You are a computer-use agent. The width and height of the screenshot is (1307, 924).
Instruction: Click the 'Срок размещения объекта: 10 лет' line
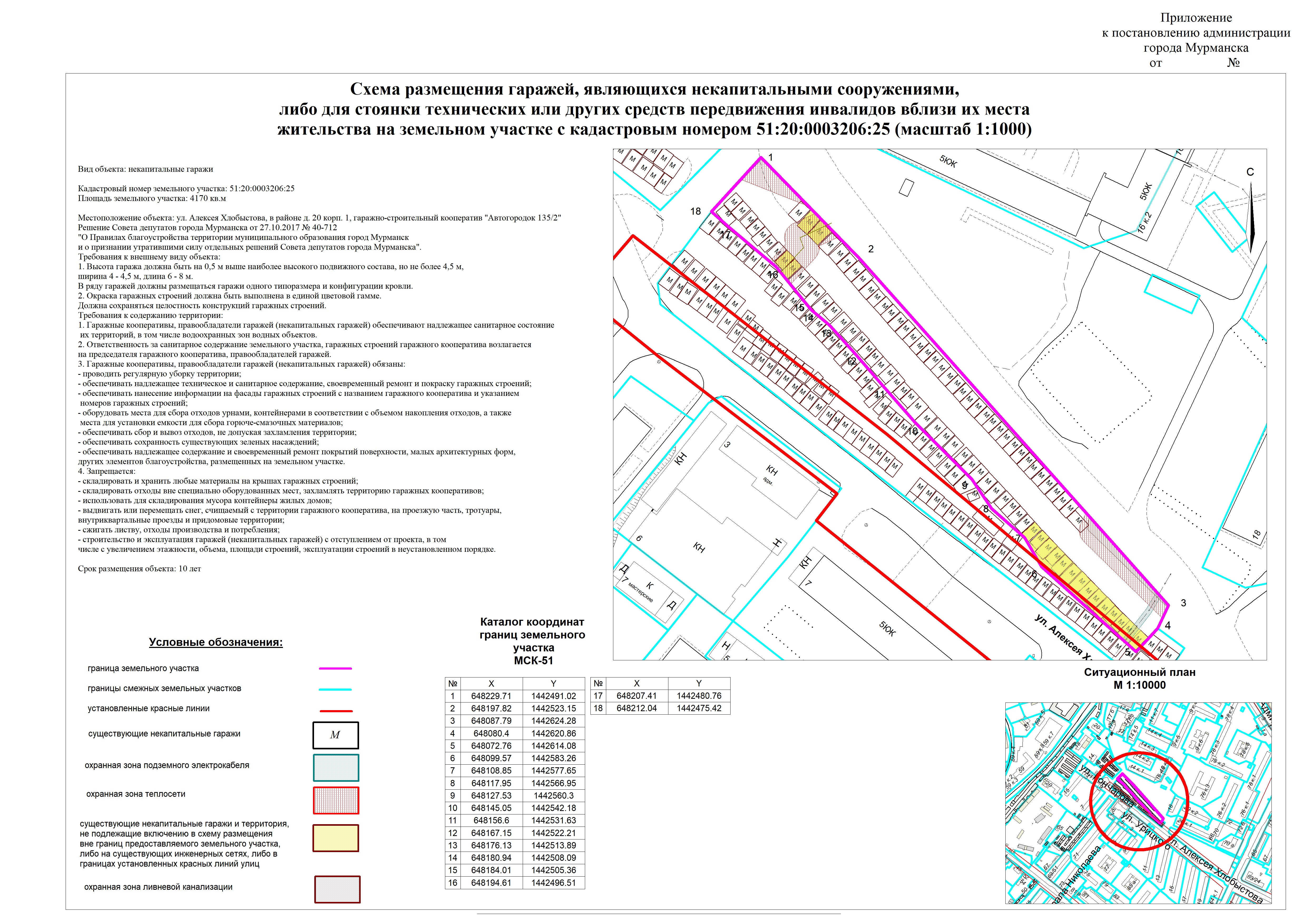(x=139, y=568)
